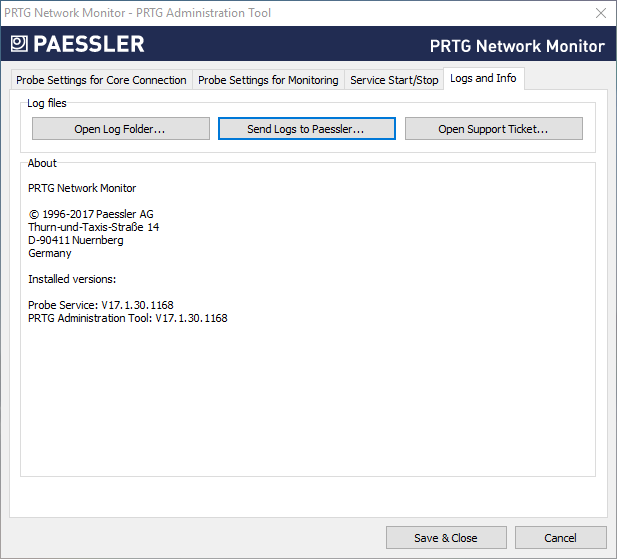Click the window title bar text
This screenshot has width=617, height=559.
[137, 13]
